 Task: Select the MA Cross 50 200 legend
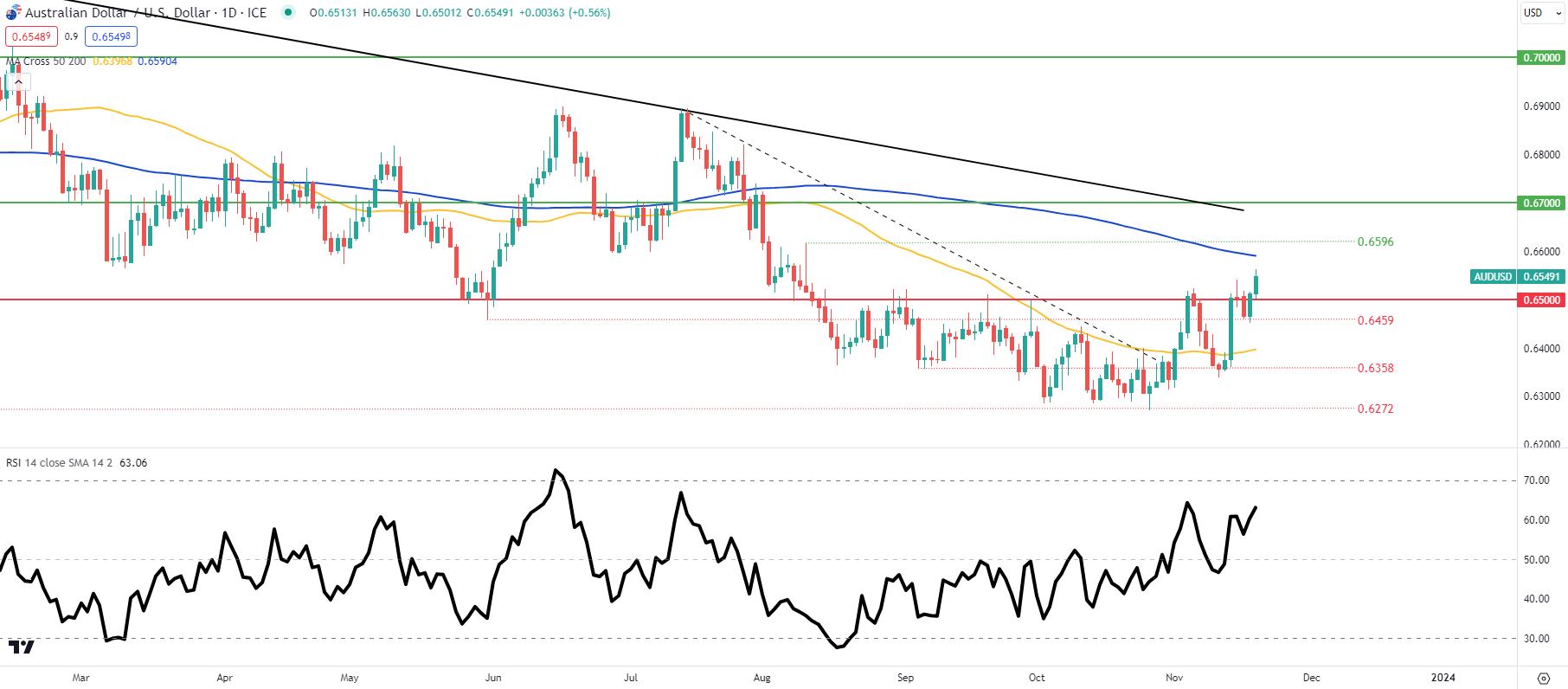click(46, 61)
